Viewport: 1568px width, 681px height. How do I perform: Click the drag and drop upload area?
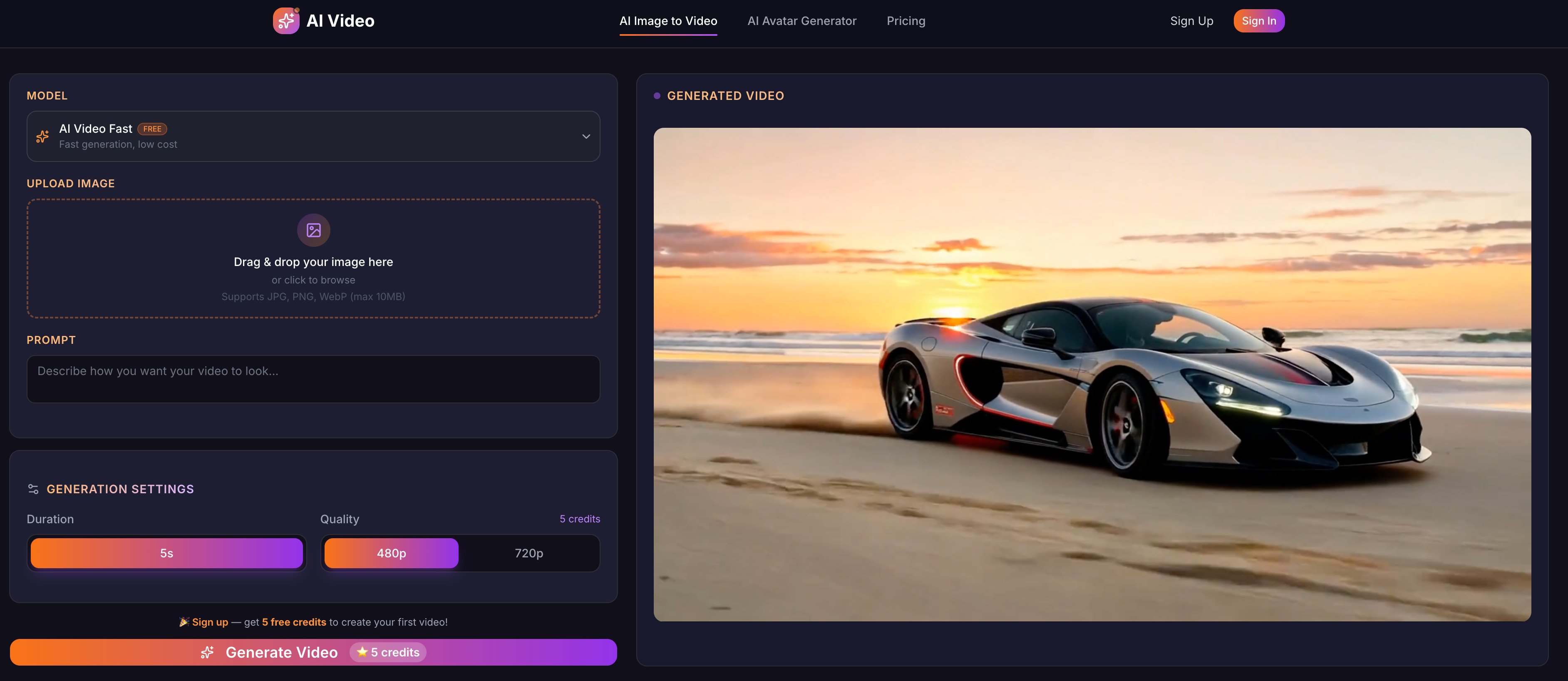(313, 259)
